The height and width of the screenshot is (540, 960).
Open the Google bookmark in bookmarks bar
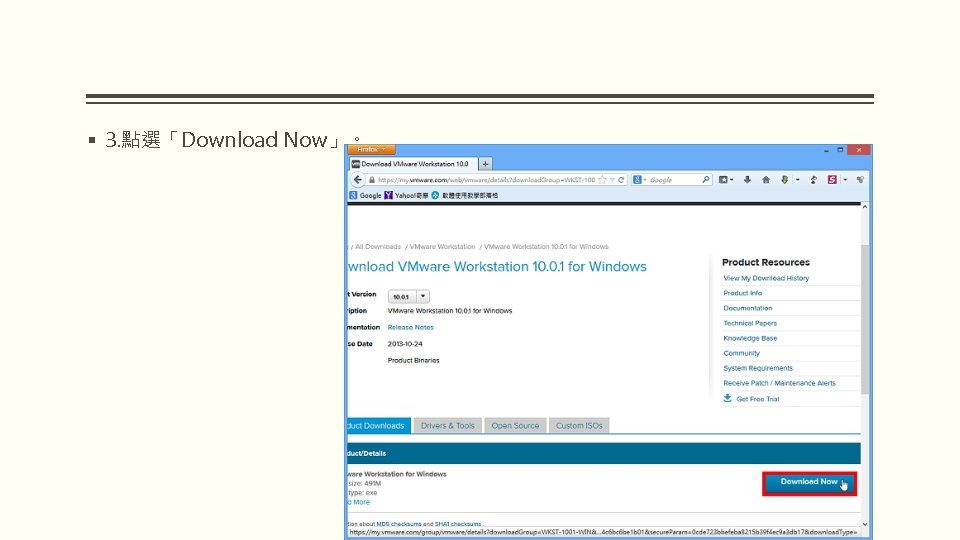coord(365,195)
